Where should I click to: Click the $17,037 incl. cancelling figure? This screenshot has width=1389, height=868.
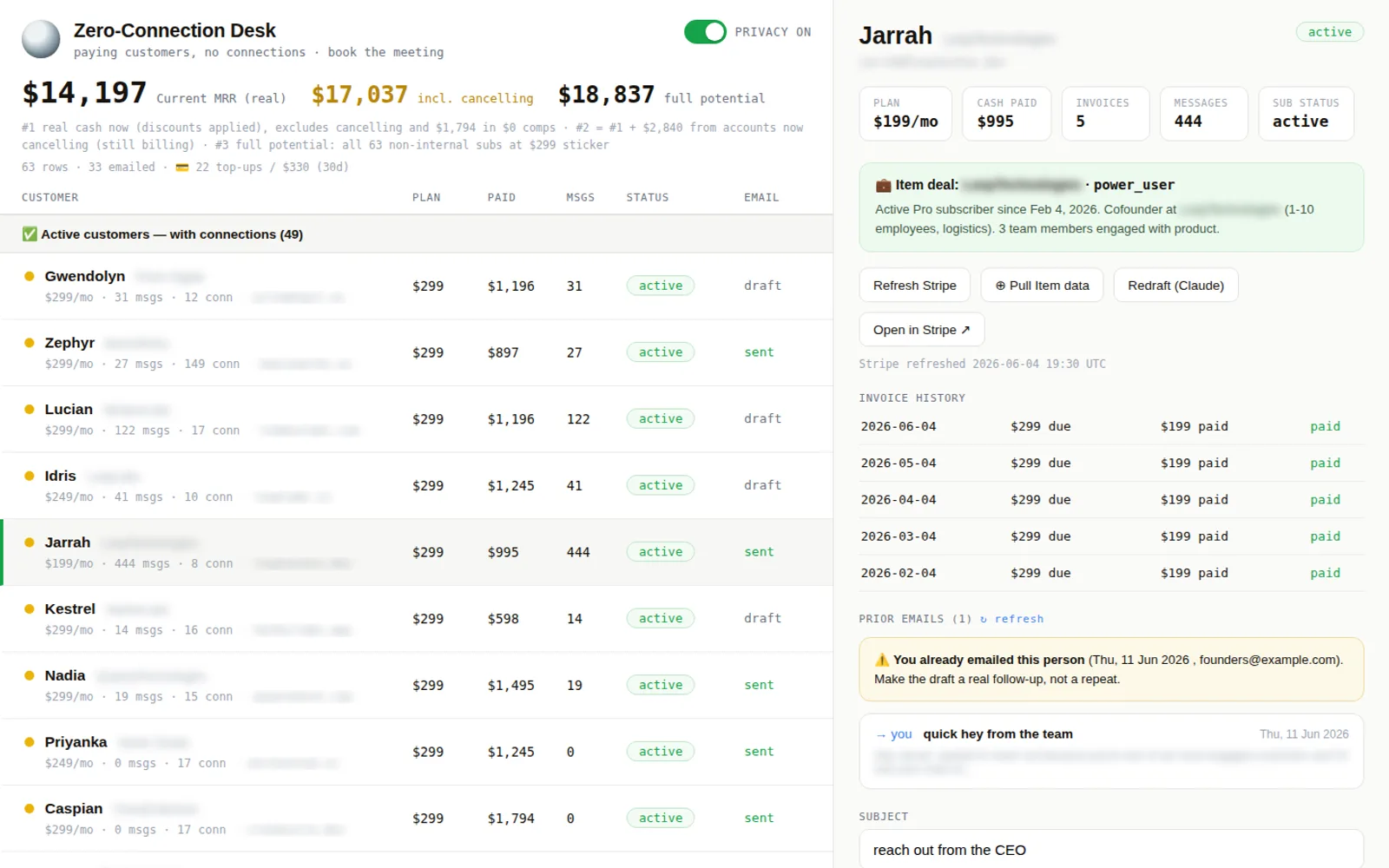(359, 95)
